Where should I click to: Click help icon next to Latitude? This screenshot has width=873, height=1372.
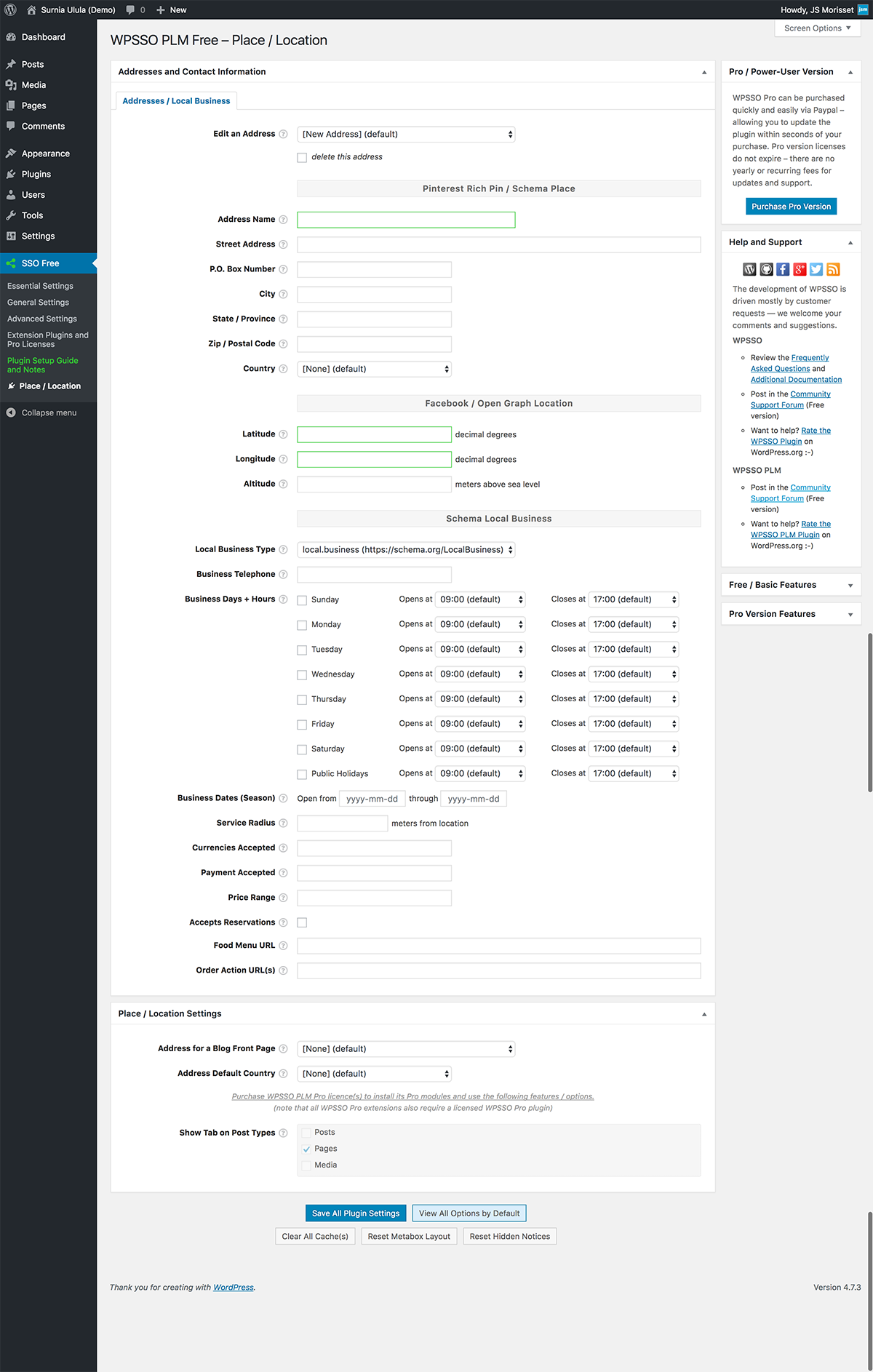coord(283,434)
